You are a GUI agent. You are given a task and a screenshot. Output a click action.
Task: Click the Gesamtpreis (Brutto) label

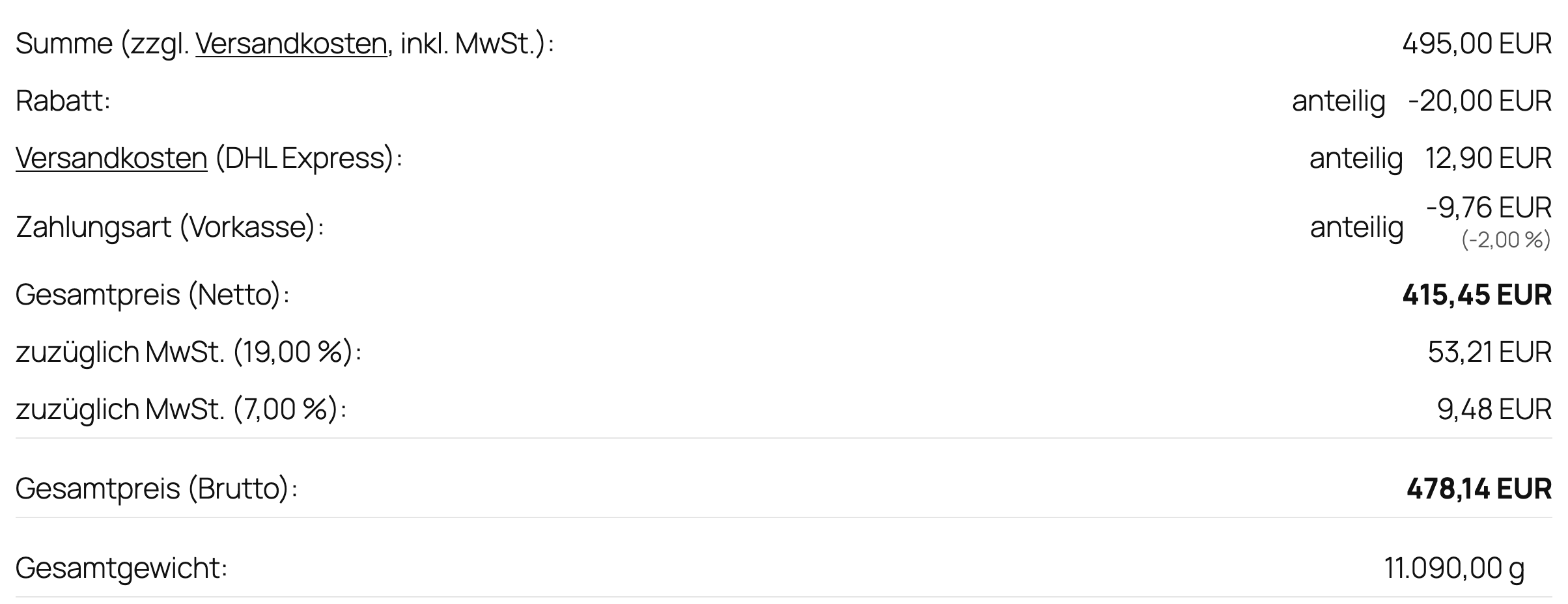(x=156, y=489)
